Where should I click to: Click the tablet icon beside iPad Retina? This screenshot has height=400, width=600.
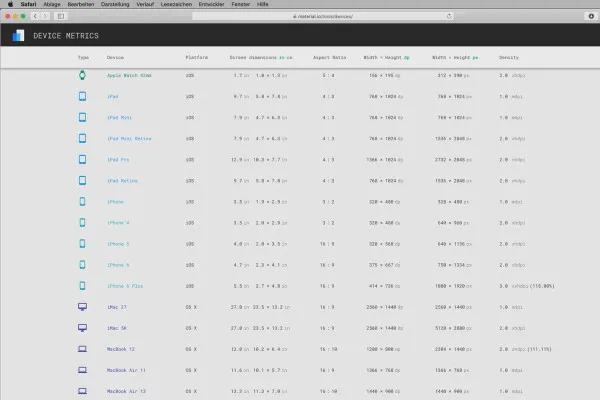pos(82,180)
